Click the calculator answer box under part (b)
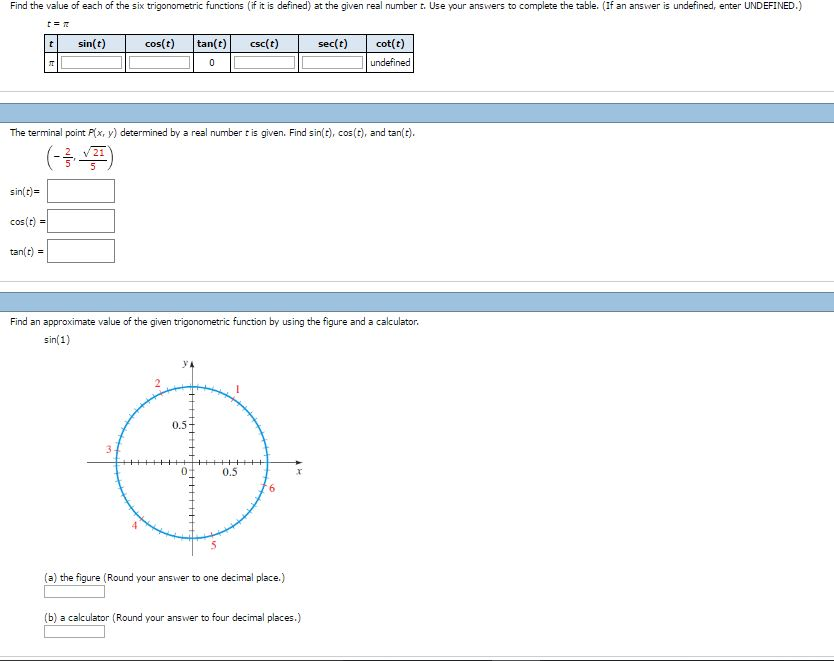The image size is (834, 661). [74, 632]
